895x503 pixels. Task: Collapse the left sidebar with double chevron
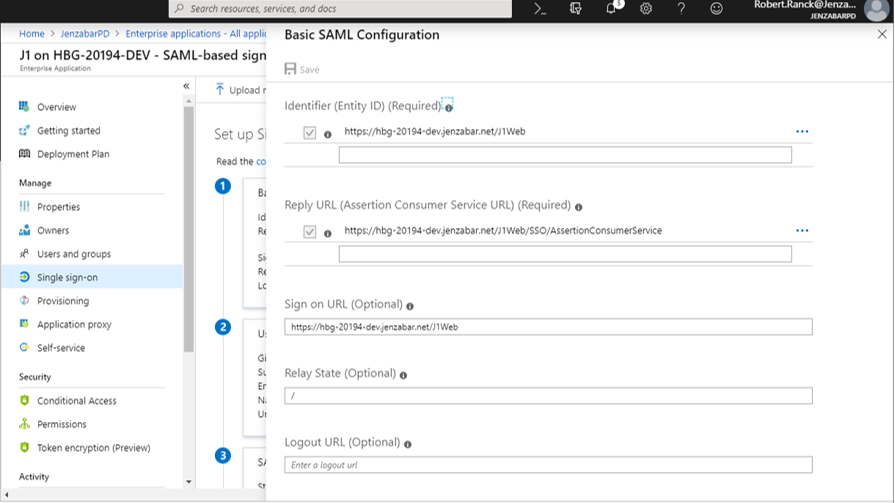click(186, 87)
